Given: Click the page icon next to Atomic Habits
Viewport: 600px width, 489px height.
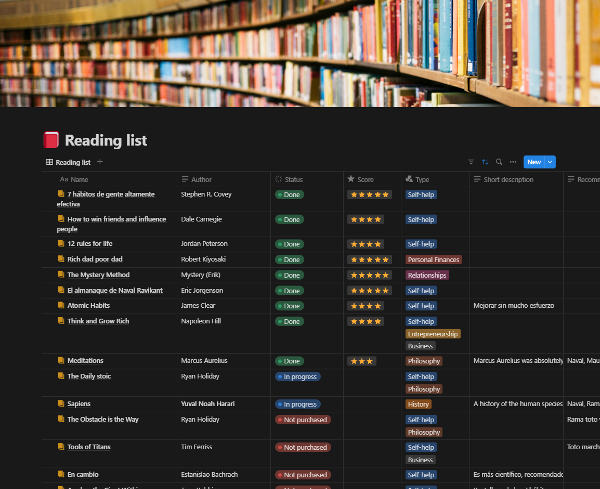Looking at the screenshot, I should coord(61,306).
